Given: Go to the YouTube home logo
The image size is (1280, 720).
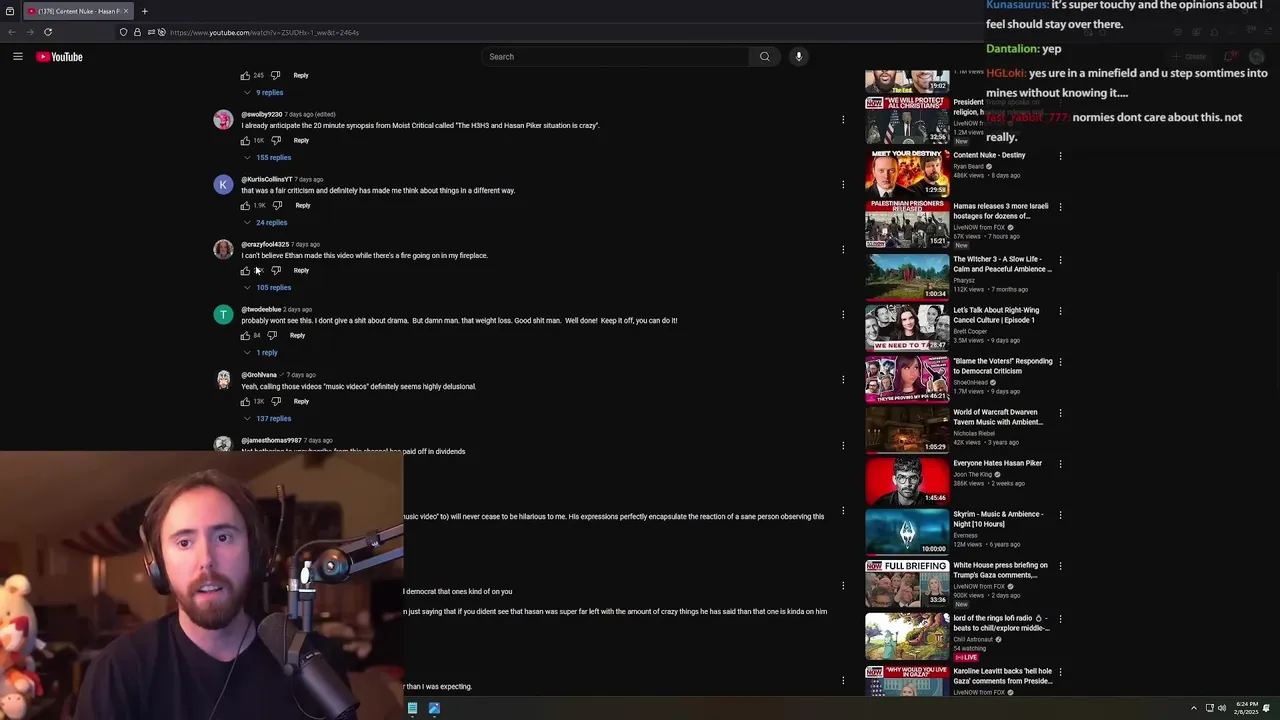Looking at the screenshot, I should point(59,57).
